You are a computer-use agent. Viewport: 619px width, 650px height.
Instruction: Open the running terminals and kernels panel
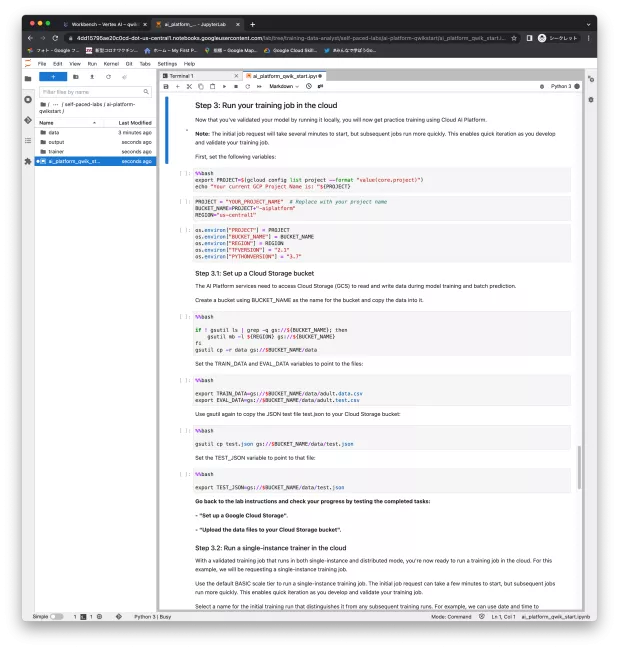28,99
